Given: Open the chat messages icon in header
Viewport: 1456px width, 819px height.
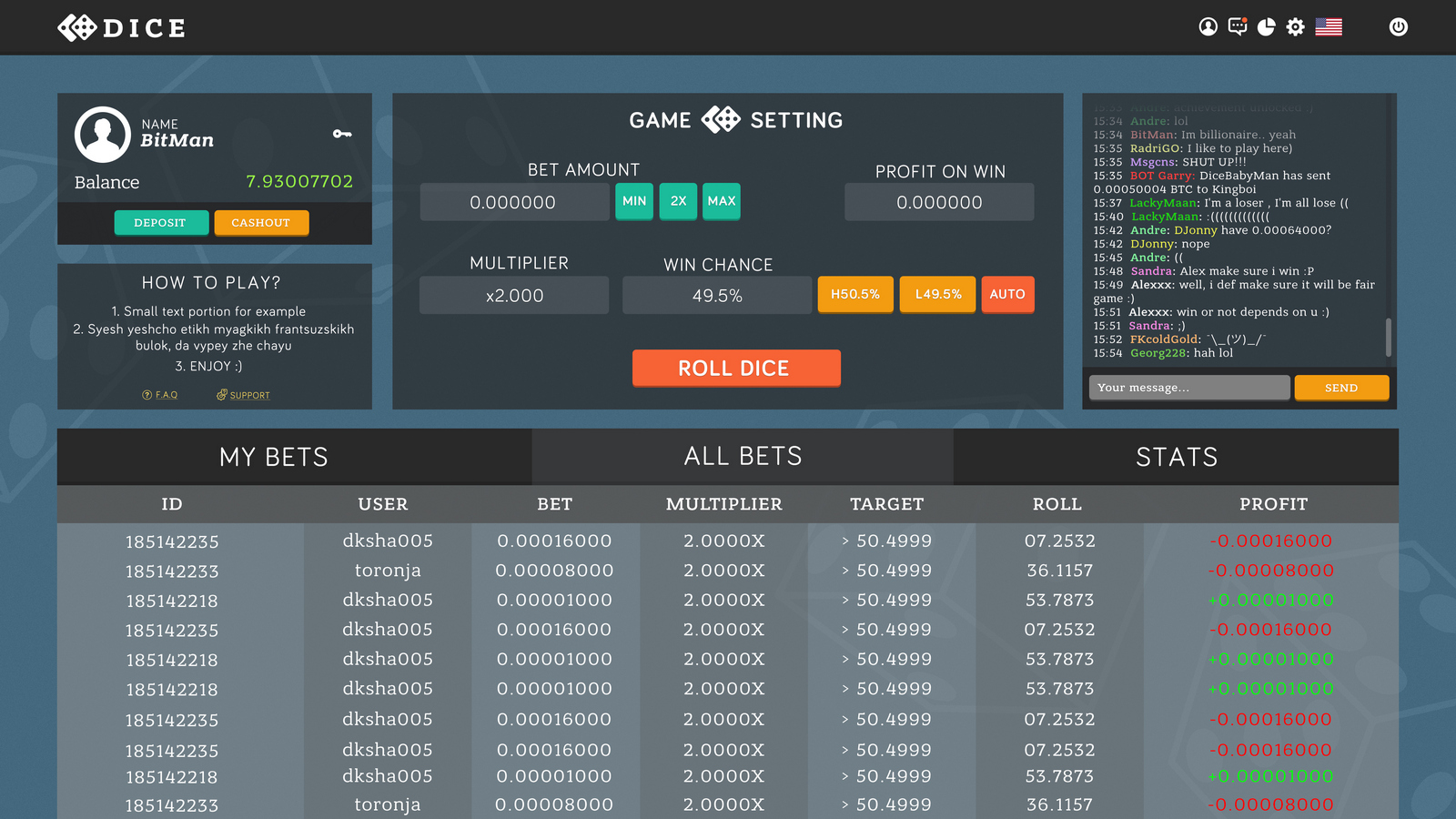Looking at the screenshot, I should pos(1238,26).
